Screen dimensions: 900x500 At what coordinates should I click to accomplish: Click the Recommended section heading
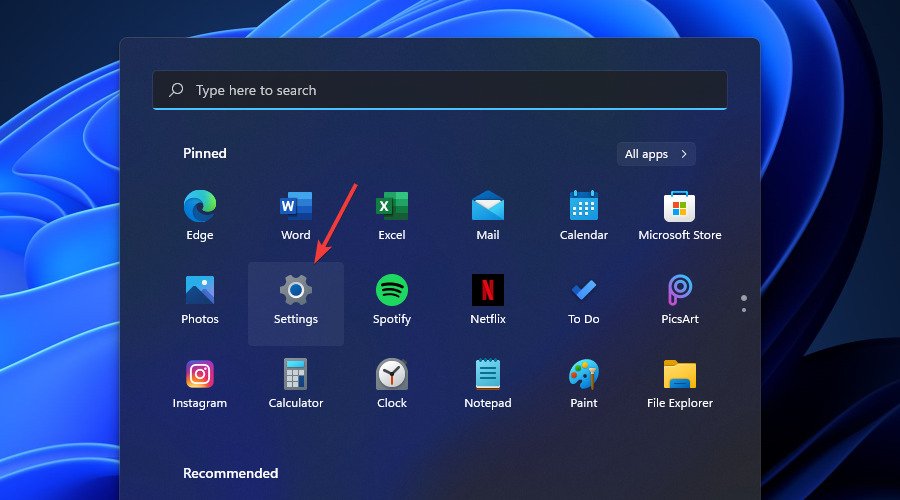pos(231,473)
